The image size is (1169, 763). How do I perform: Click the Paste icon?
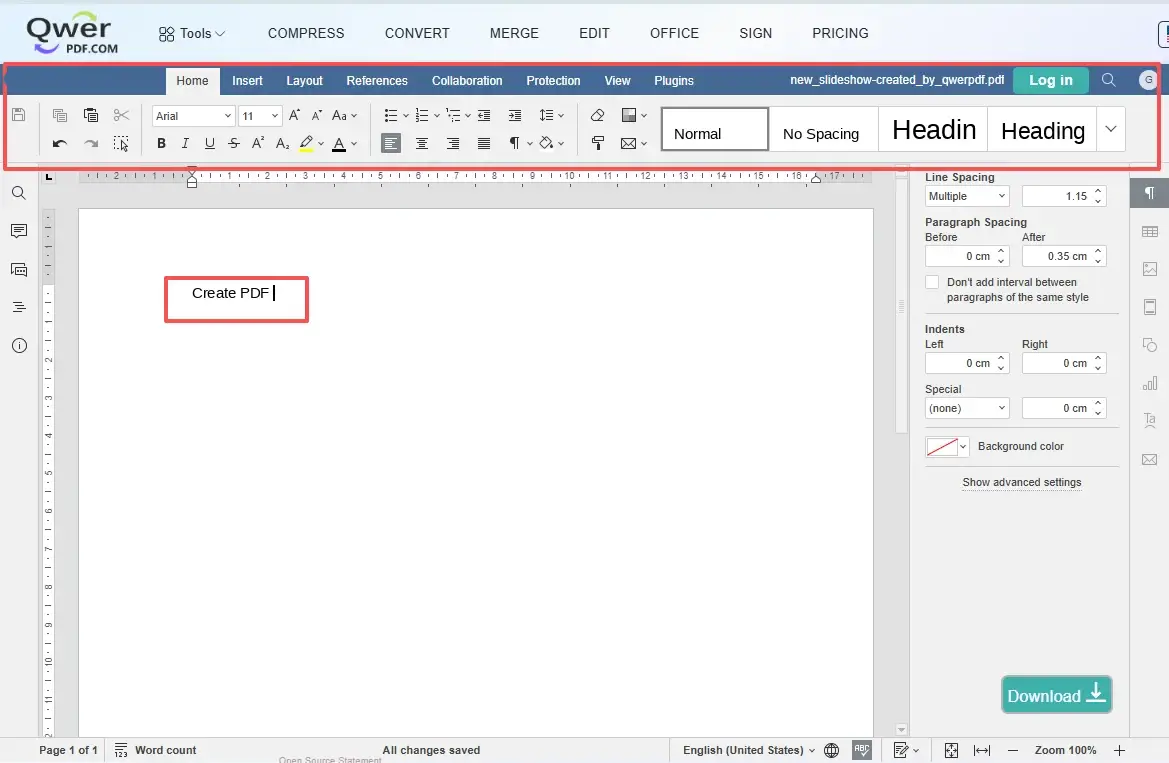pos(91,115)
